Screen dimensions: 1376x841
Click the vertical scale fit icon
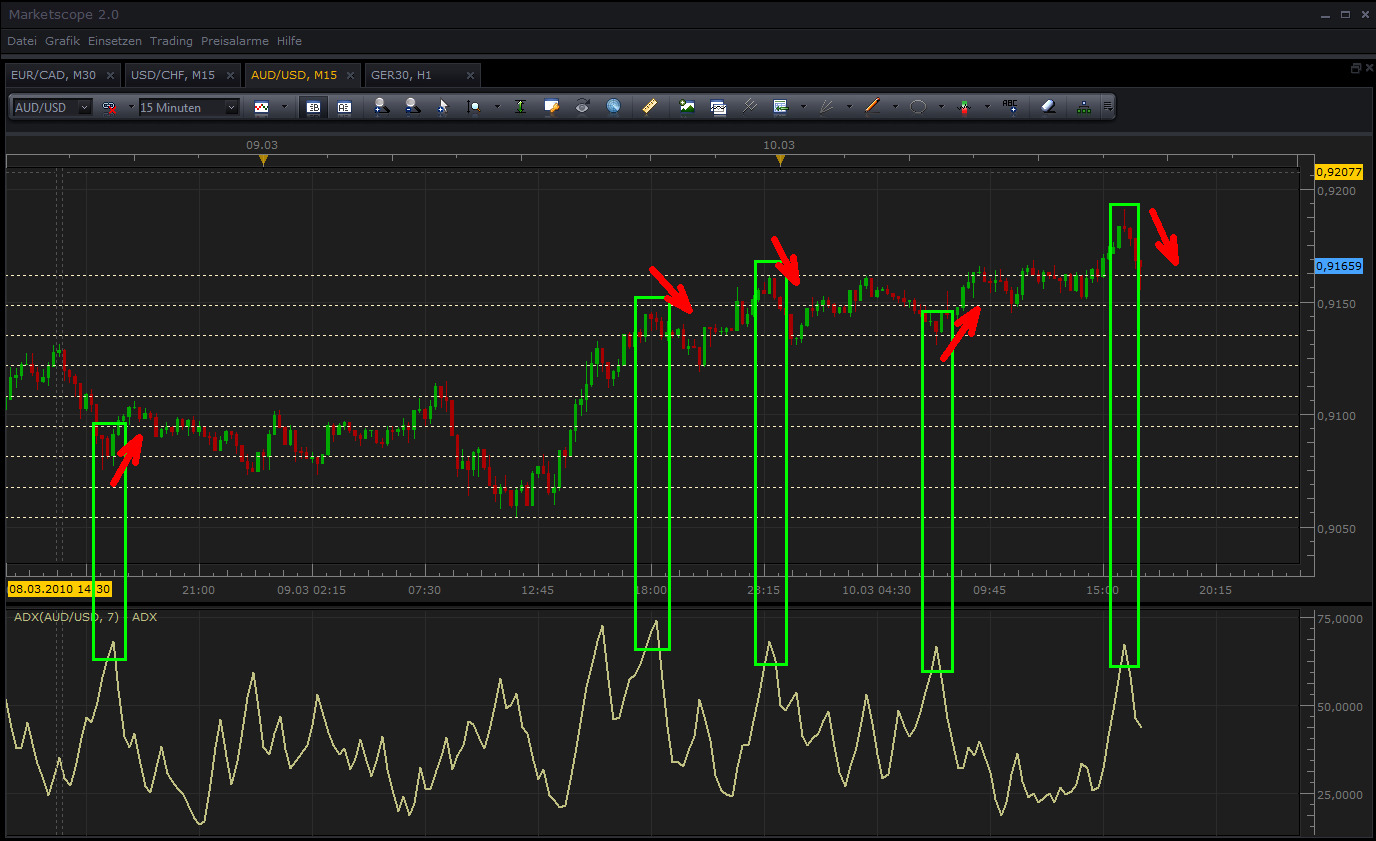[520, 107]
